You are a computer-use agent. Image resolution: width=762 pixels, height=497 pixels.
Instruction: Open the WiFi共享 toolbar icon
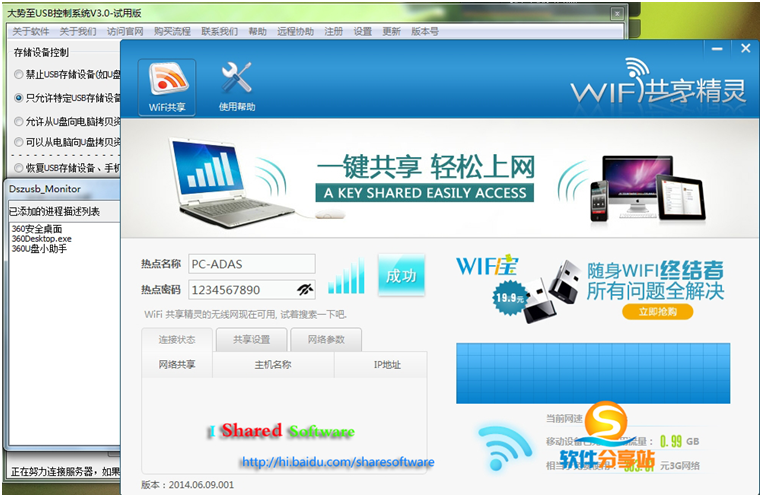167,86
